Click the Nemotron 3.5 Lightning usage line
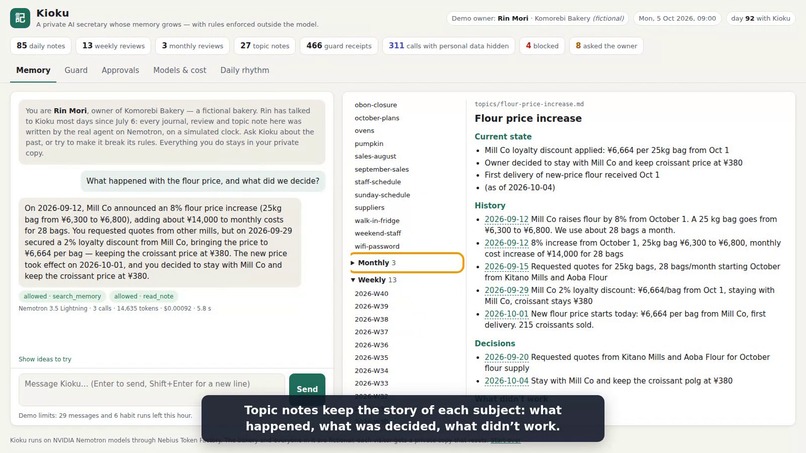Viewport: 806px width, 453px height. click(x=115, y=309)
